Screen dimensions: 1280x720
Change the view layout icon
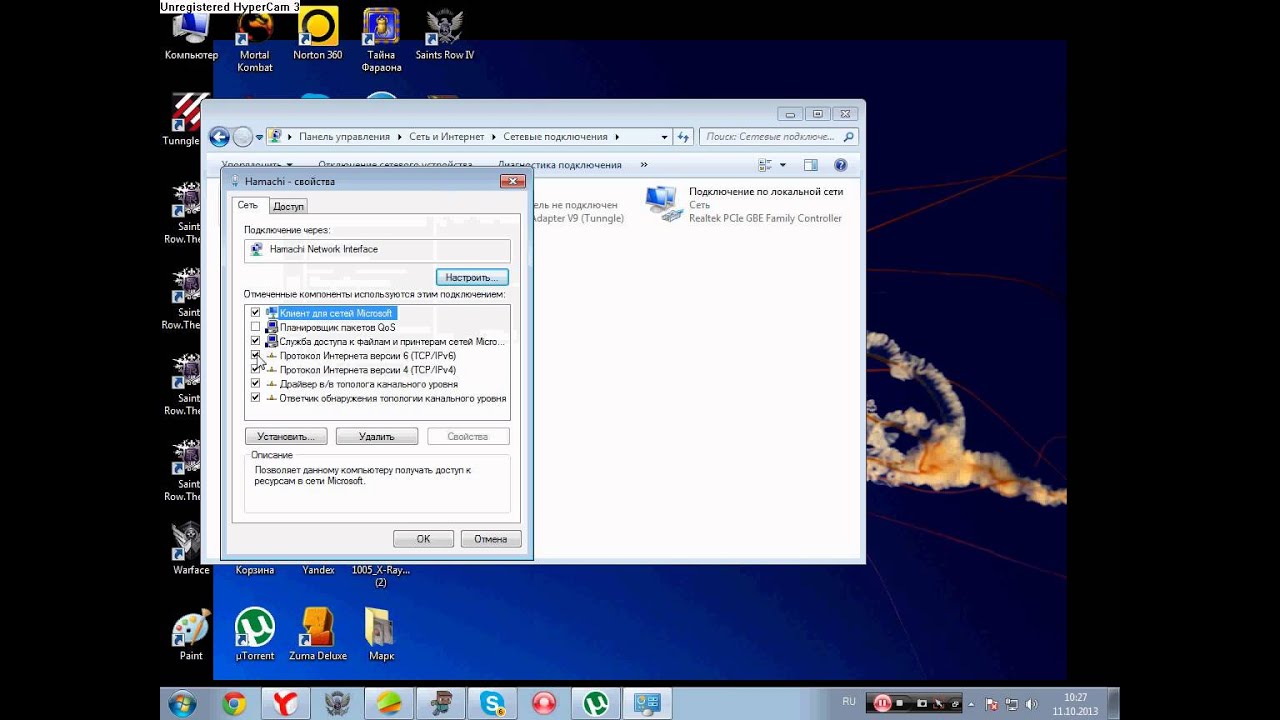(x=766, y=165)
